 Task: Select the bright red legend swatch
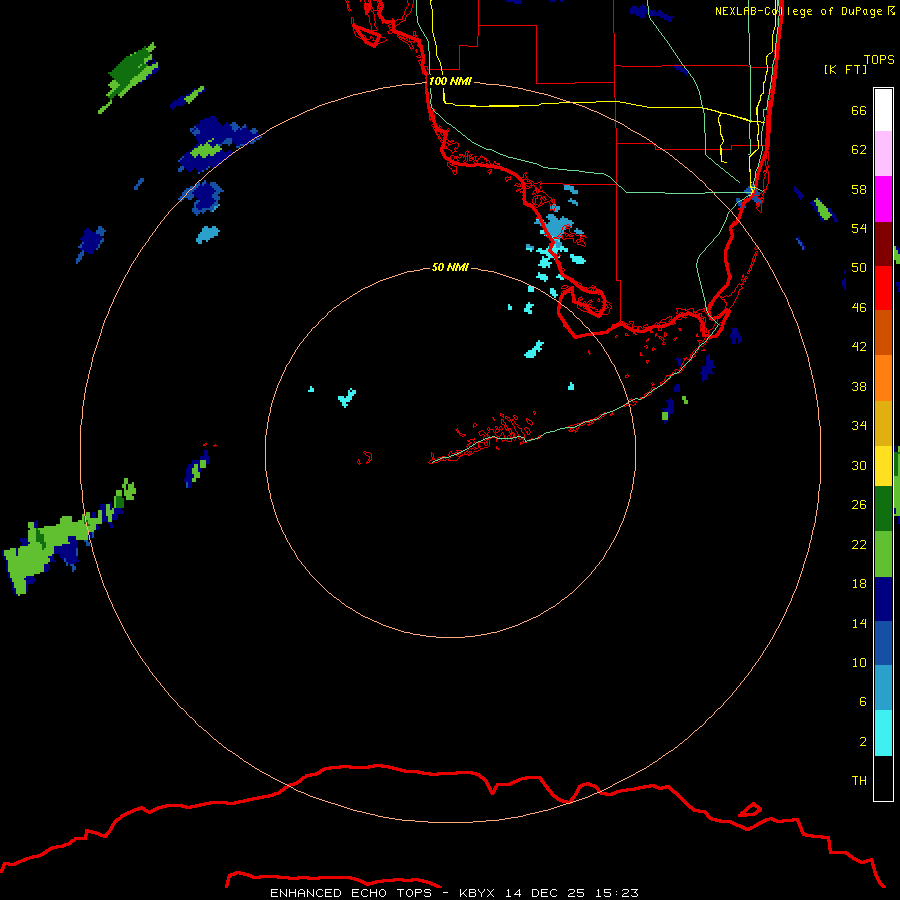tap(883, 288)
